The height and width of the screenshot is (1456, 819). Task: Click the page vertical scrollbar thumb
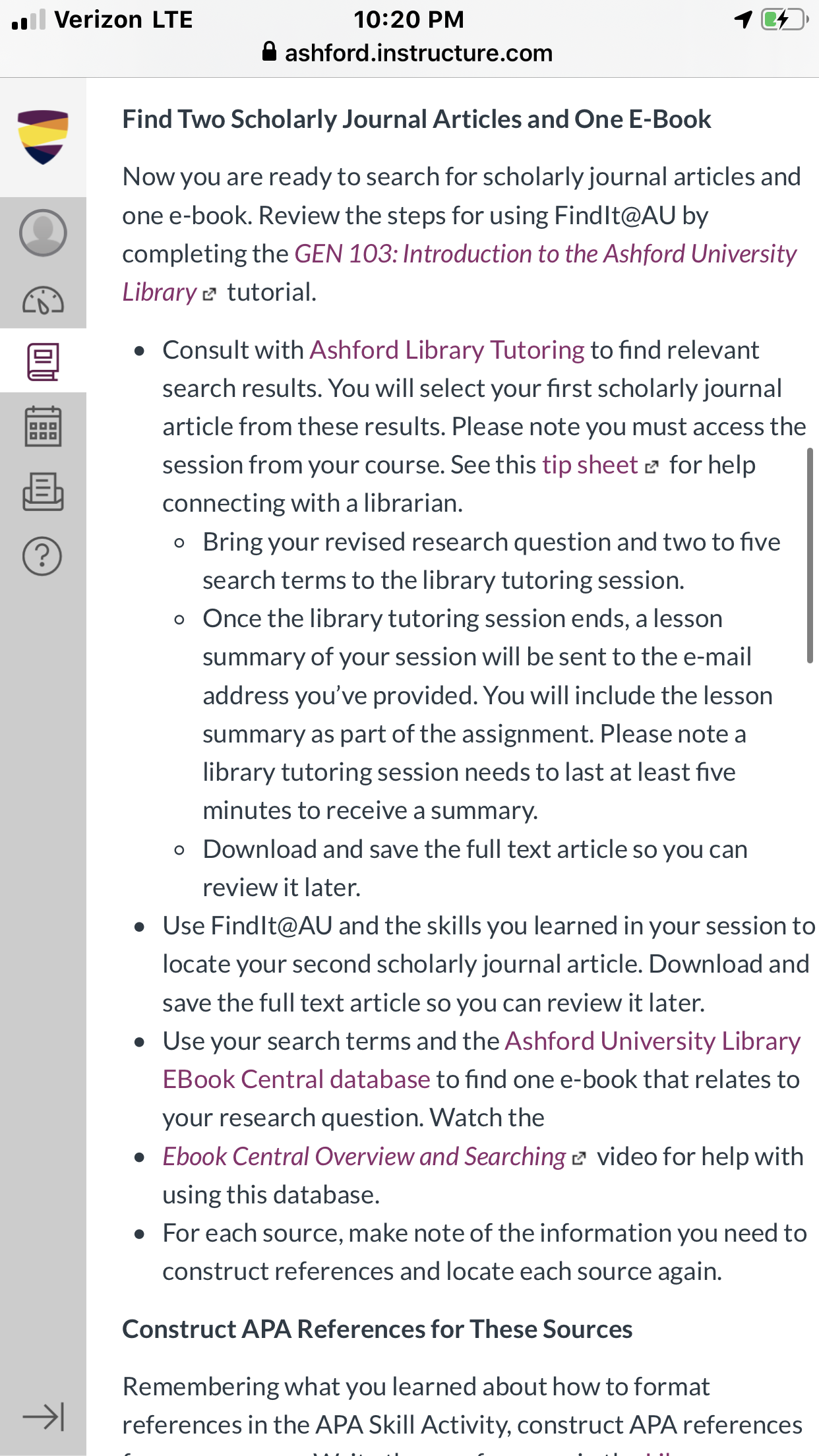[810, 555]
